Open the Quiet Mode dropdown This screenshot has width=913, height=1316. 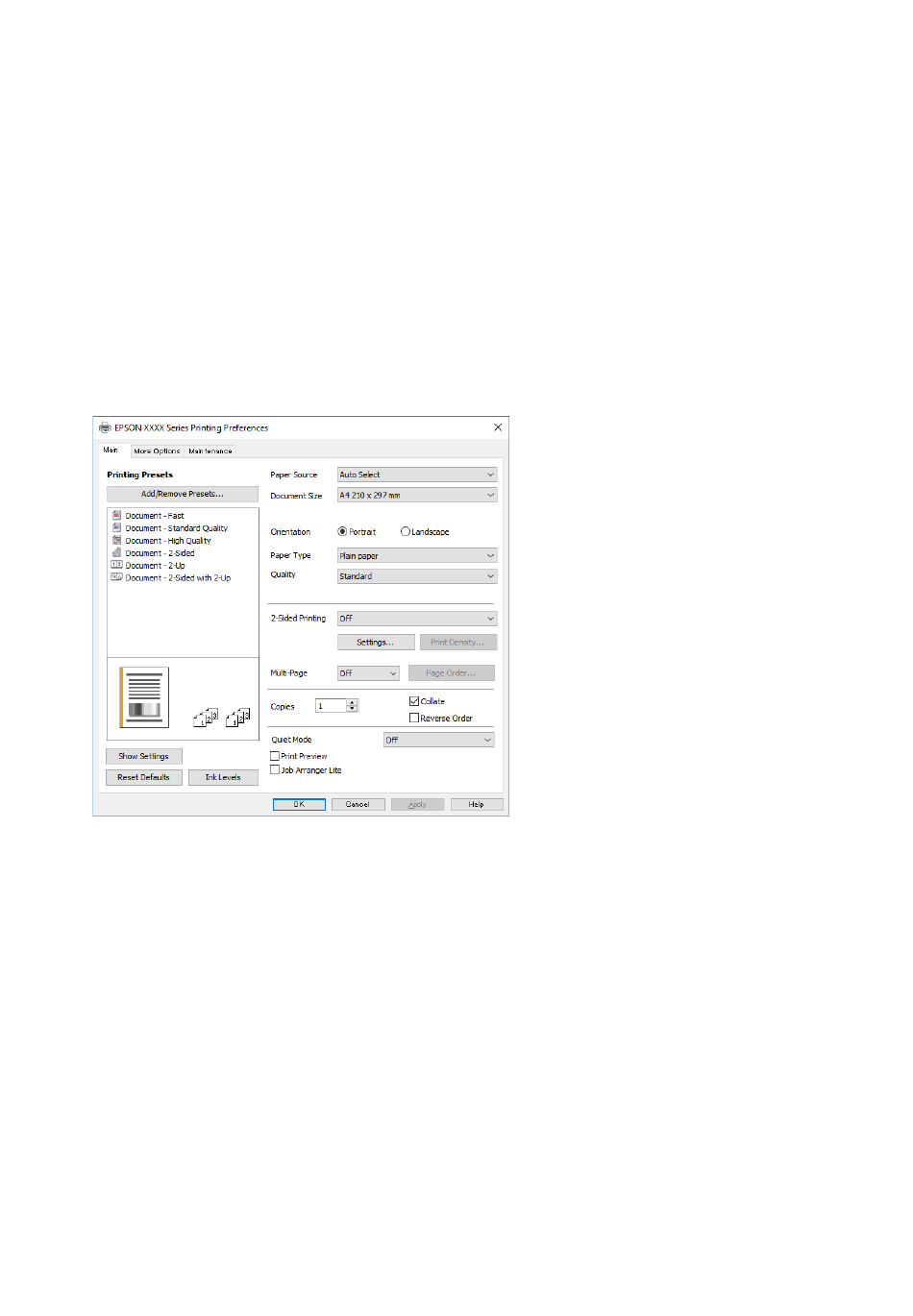coord(439,740)
